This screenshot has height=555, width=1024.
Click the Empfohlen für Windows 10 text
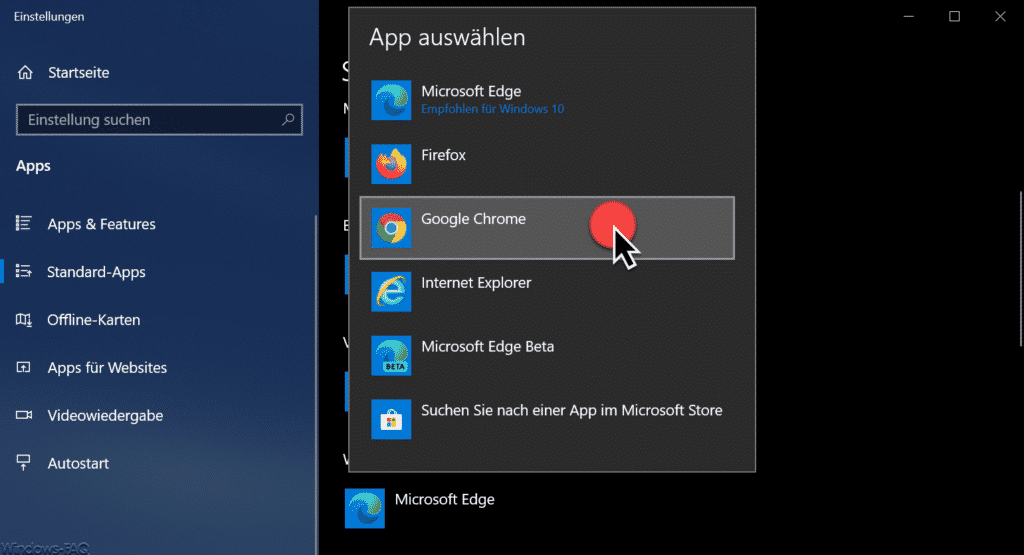pos(492,109)
